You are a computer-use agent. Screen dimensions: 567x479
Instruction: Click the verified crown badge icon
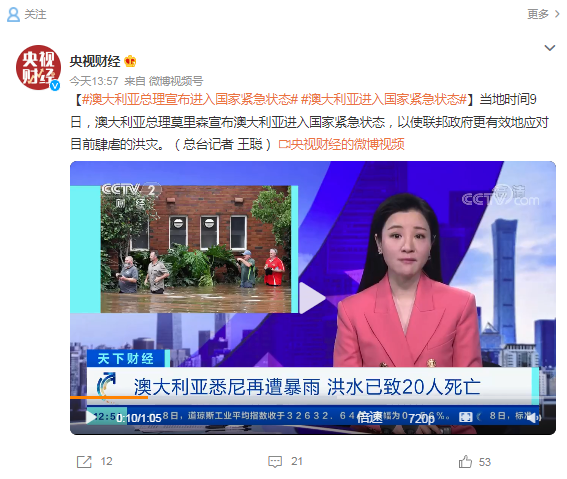[130, 61]
